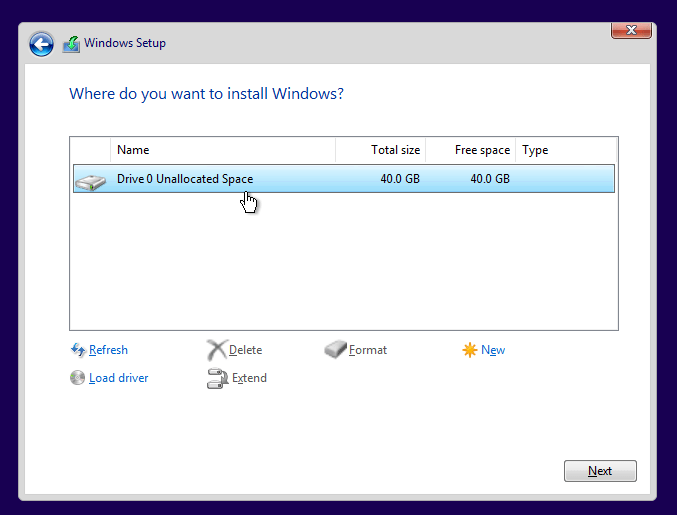
Task: Click the 40.0 GB total size value
Action: [400, 179]
